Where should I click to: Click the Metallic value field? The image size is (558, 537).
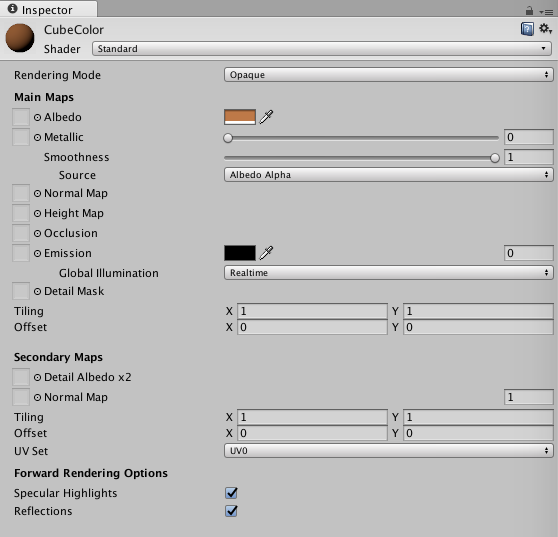pyautogui.click(x=529, y=137)
